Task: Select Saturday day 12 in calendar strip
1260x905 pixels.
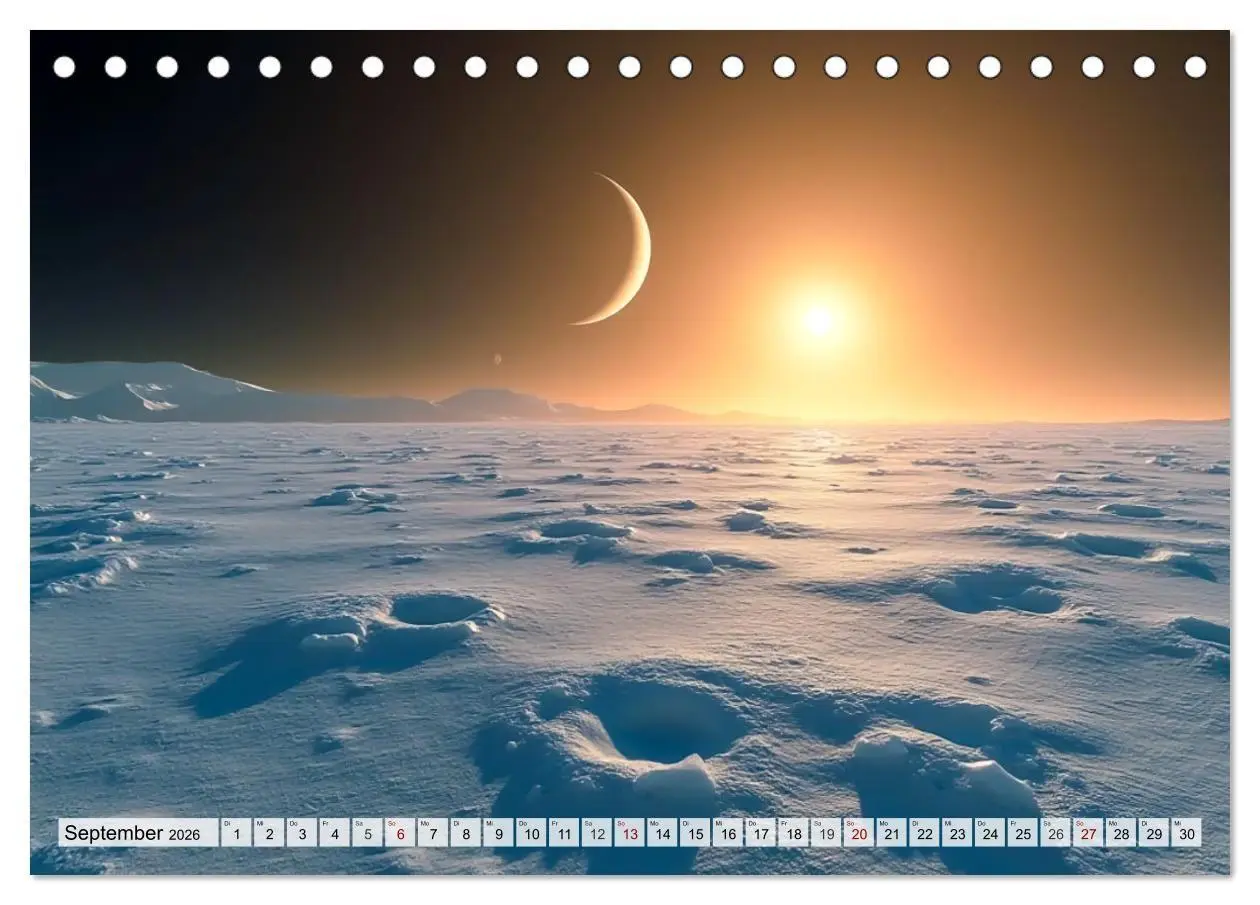Action: click(x=597, y=833)
